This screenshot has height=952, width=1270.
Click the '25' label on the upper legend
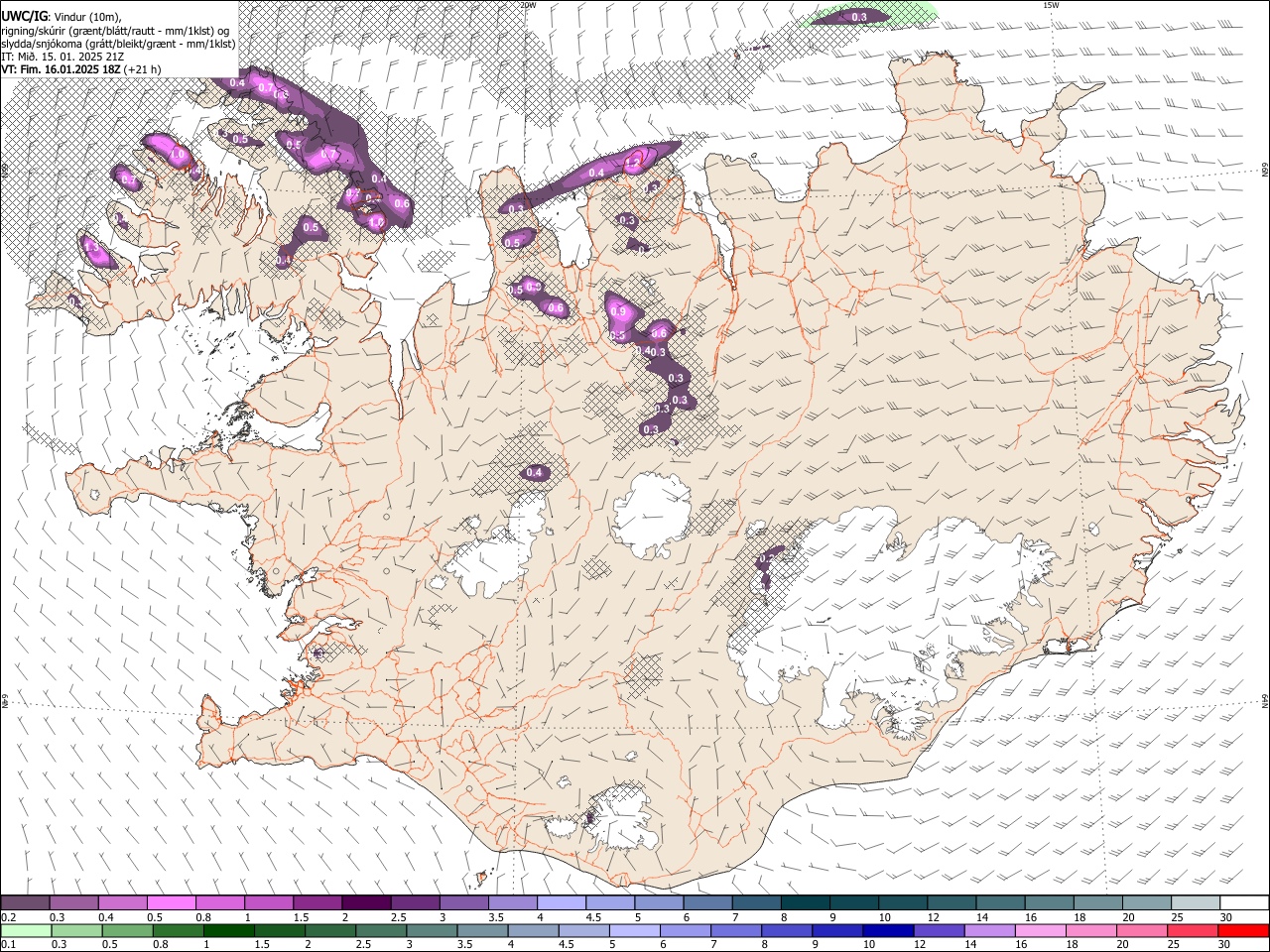click(1175, 917)
